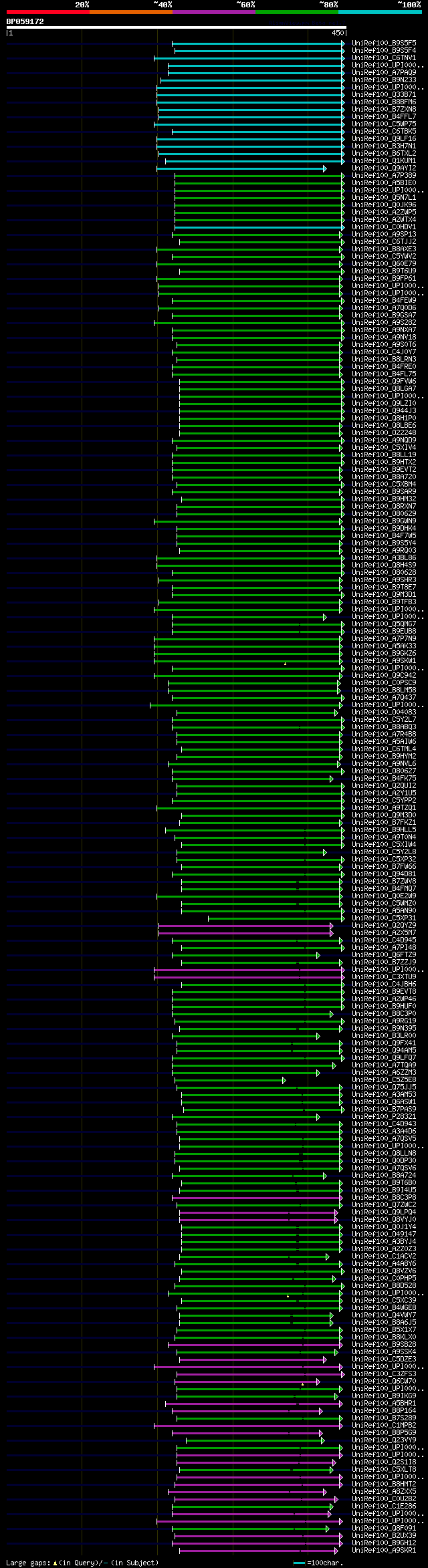Select the UniRef100_A9SP13 label
The height and width of the screenshot is (1568, 428).
[x=384, y=234]
